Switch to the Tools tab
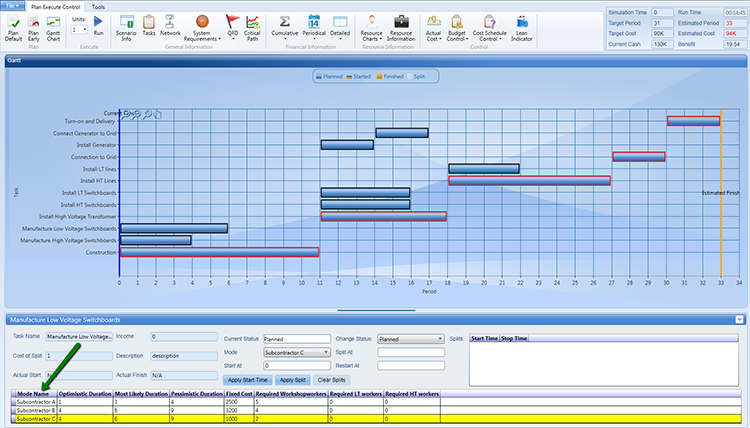Viewport: 750px width, 428px height. click(x=98, y=7)
